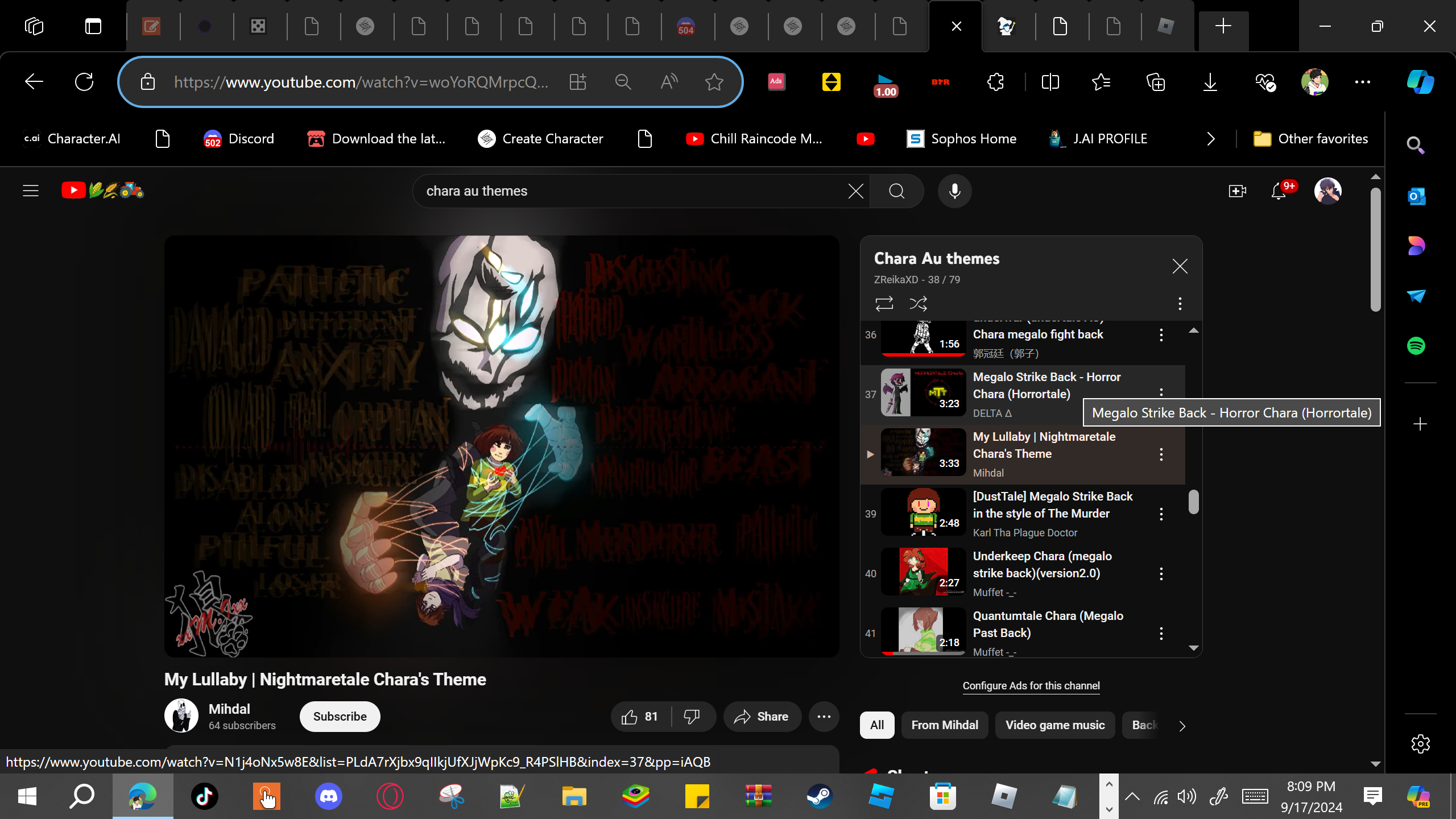Dislike the My Lullaby video
Viewport: 1456px width, 819px height.
pos(692,717)
